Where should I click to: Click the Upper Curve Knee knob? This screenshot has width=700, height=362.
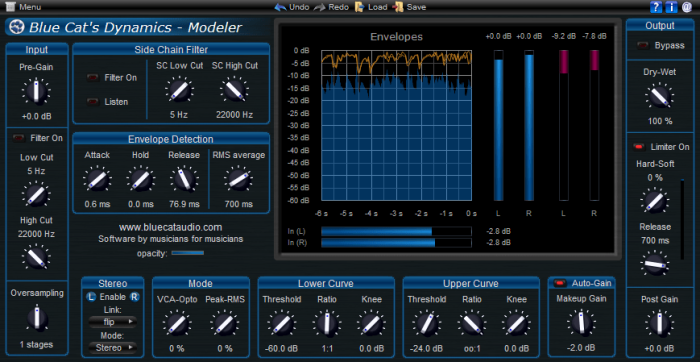[516, 324]
